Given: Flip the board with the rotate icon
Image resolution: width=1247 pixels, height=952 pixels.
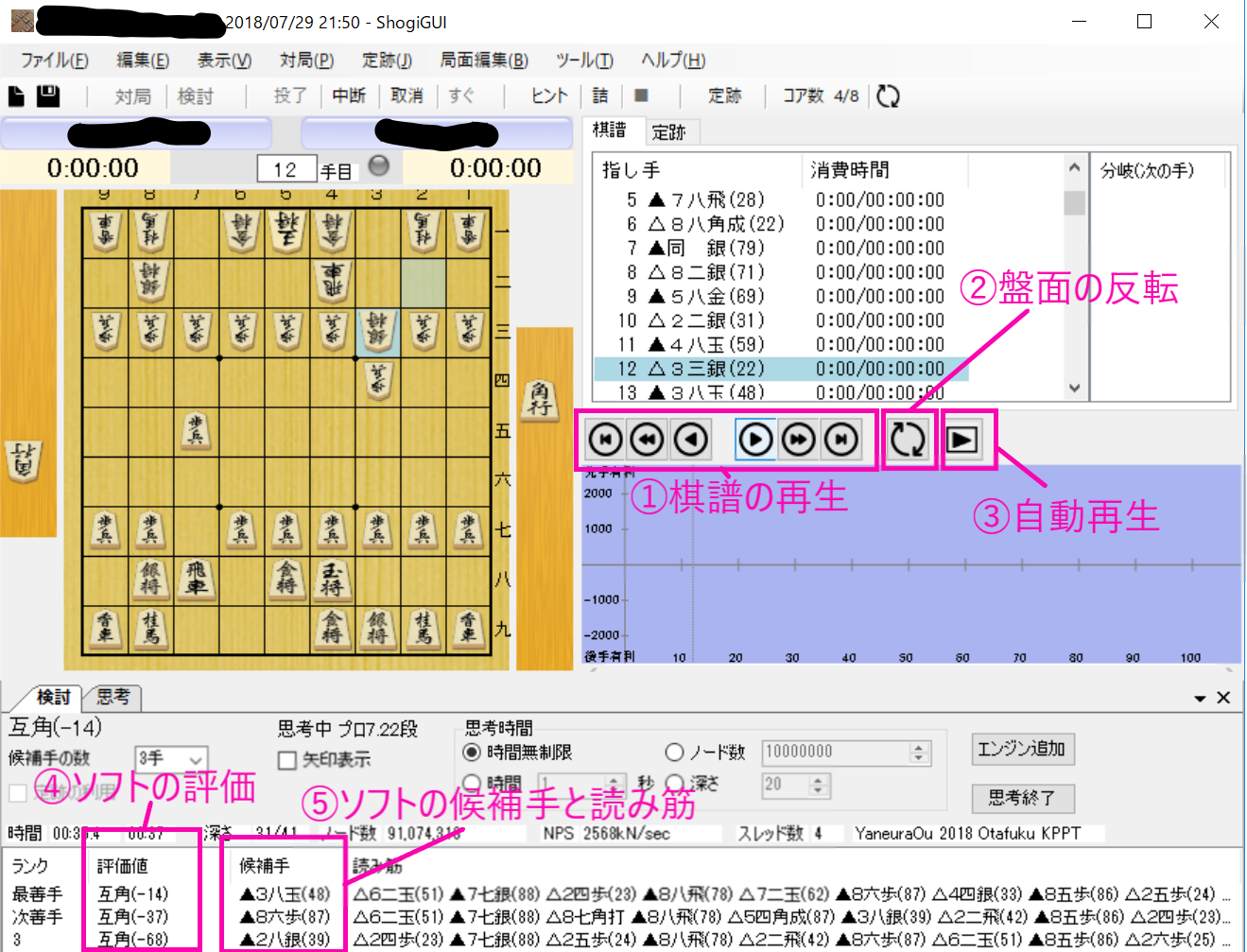Looking at the screenshot, I should point(909,440).
